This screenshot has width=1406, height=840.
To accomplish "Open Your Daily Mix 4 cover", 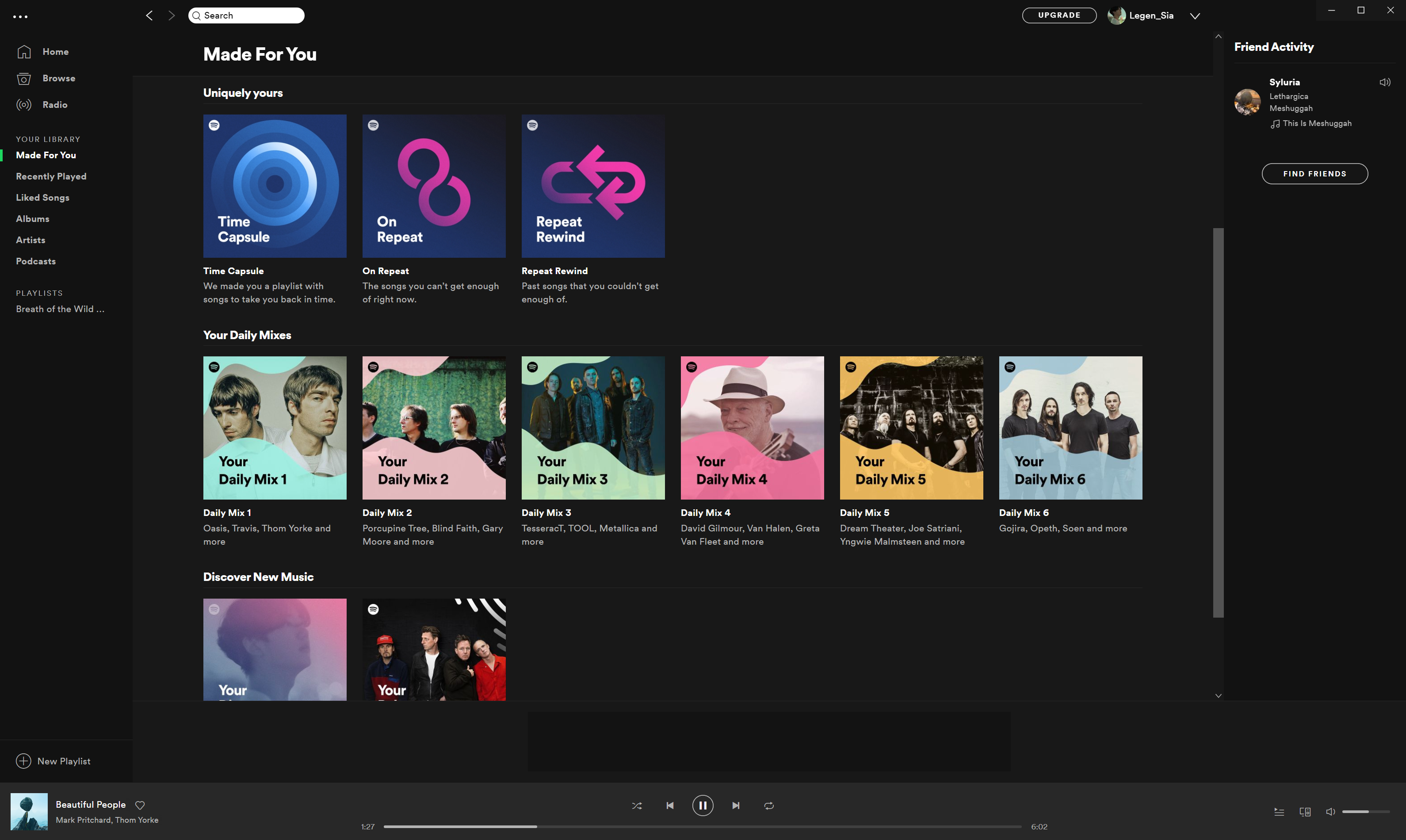I will (x=752, y=428).
